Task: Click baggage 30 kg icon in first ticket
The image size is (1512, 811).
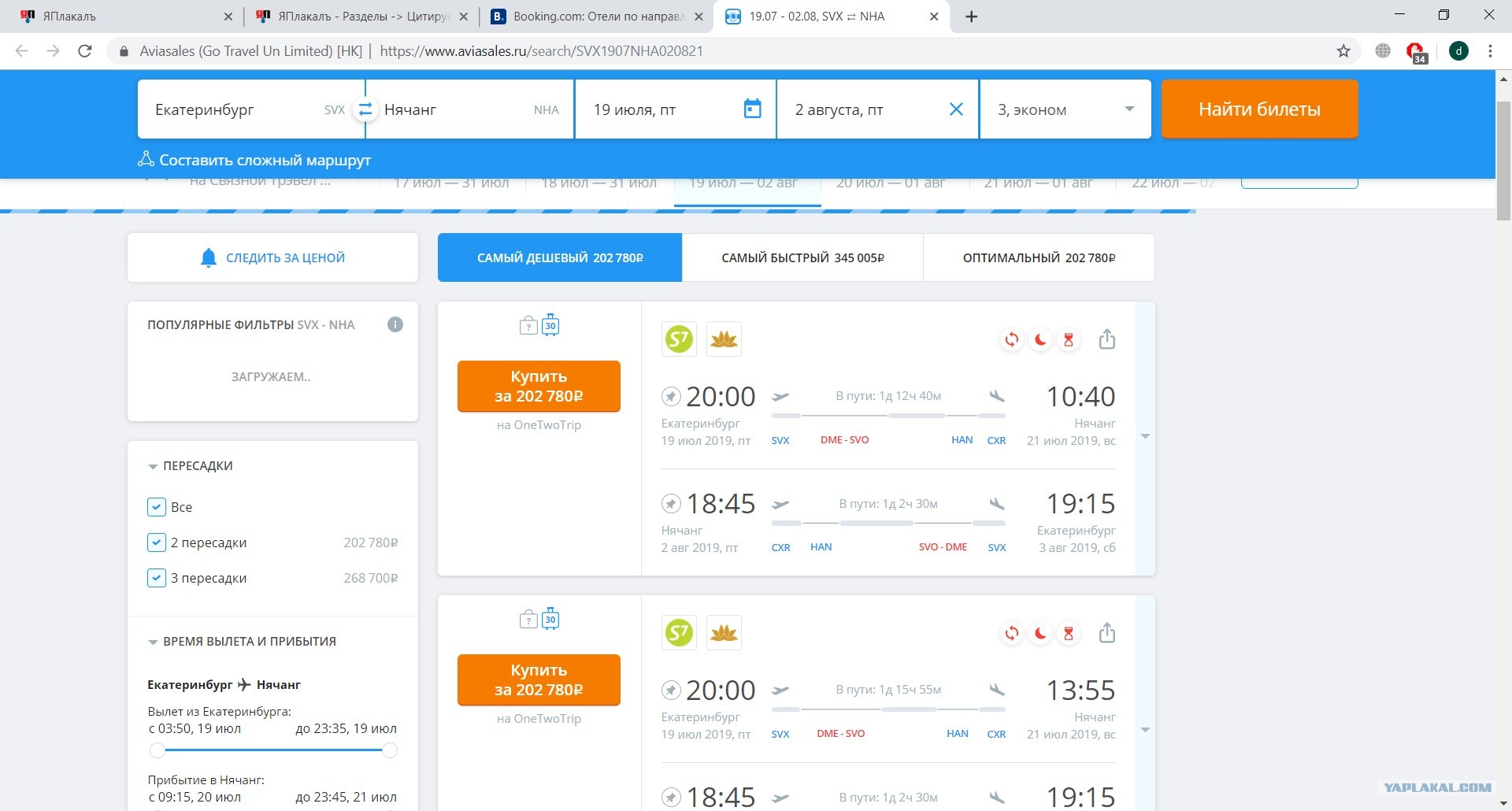Action: [x=550, y=325]
